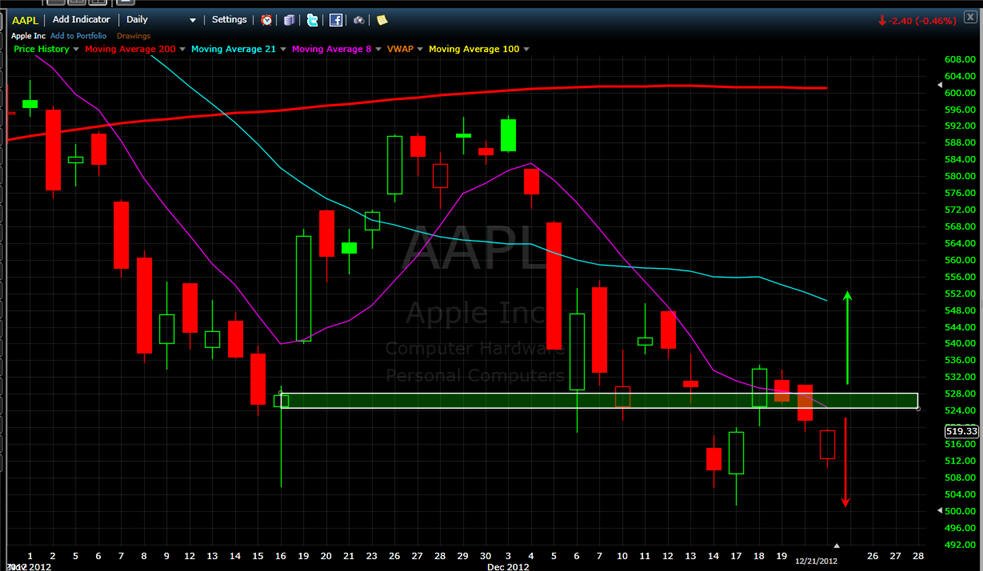
Task: Share the chart via Facebook icon
Action: pos(336,20)
